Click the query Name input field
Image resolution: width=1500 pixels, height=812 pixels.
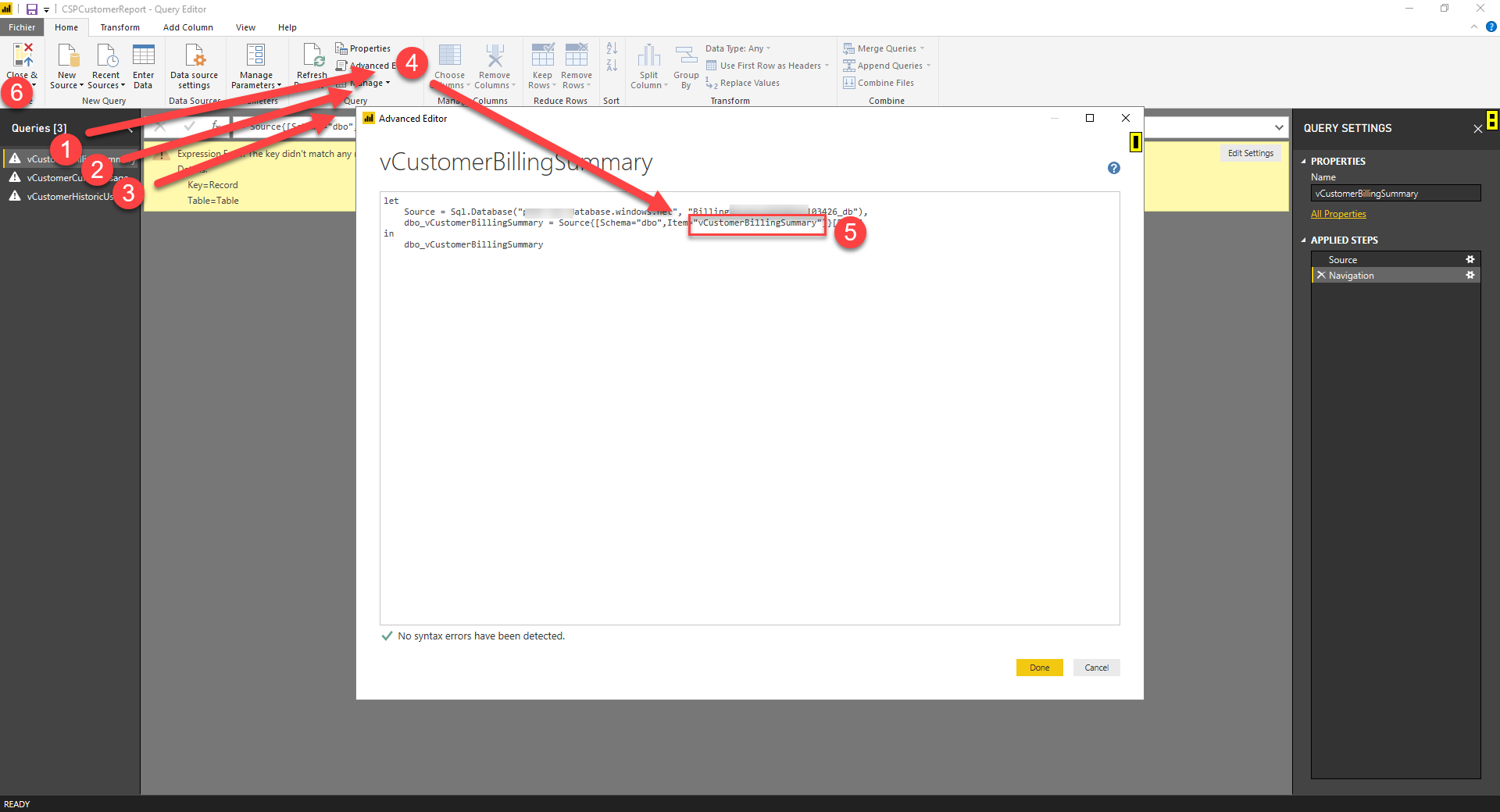coord(1395,193)
